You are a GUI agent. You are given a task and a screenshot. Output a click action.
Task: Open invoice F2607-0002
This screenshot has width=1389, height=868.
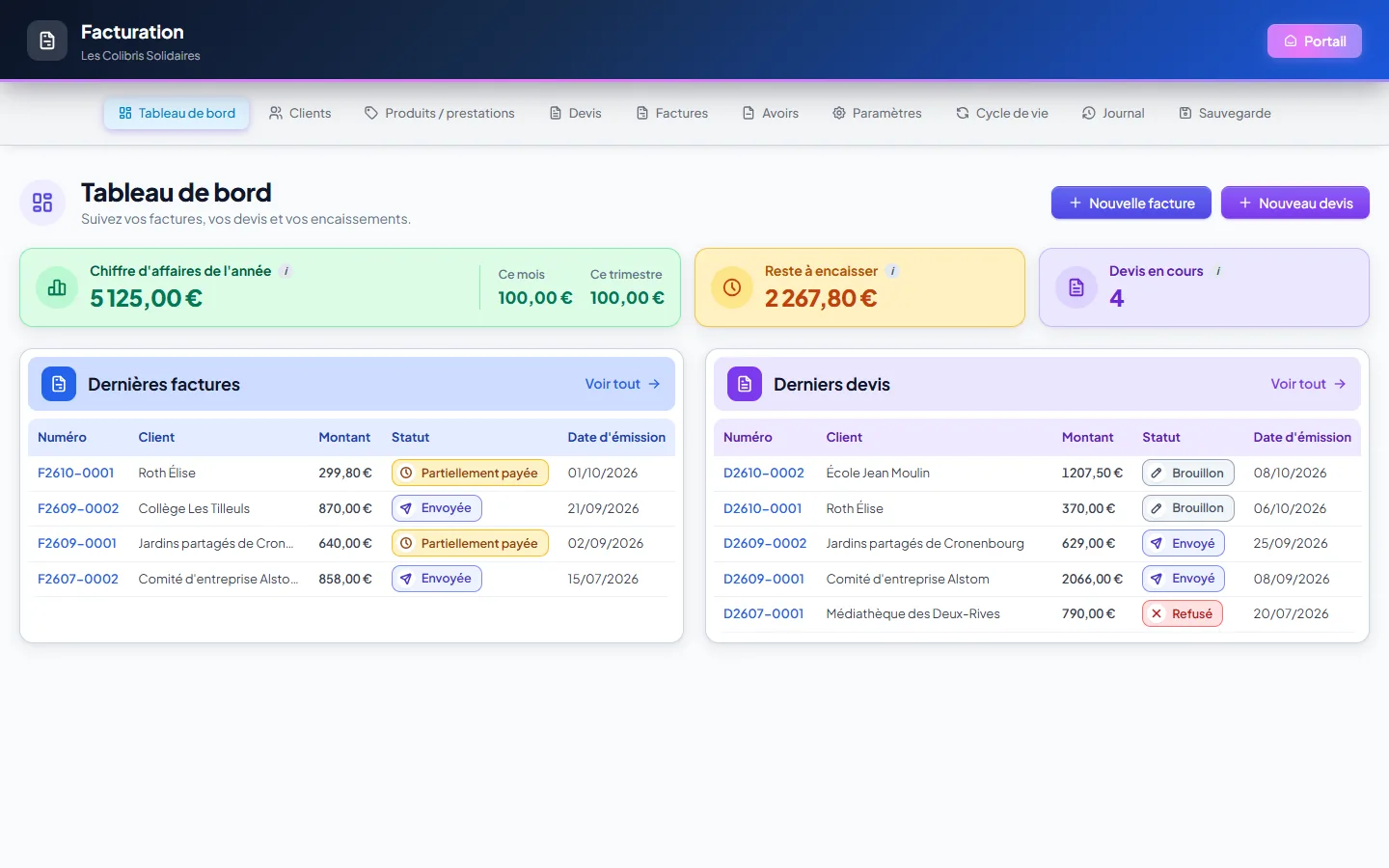coord(78,579)
